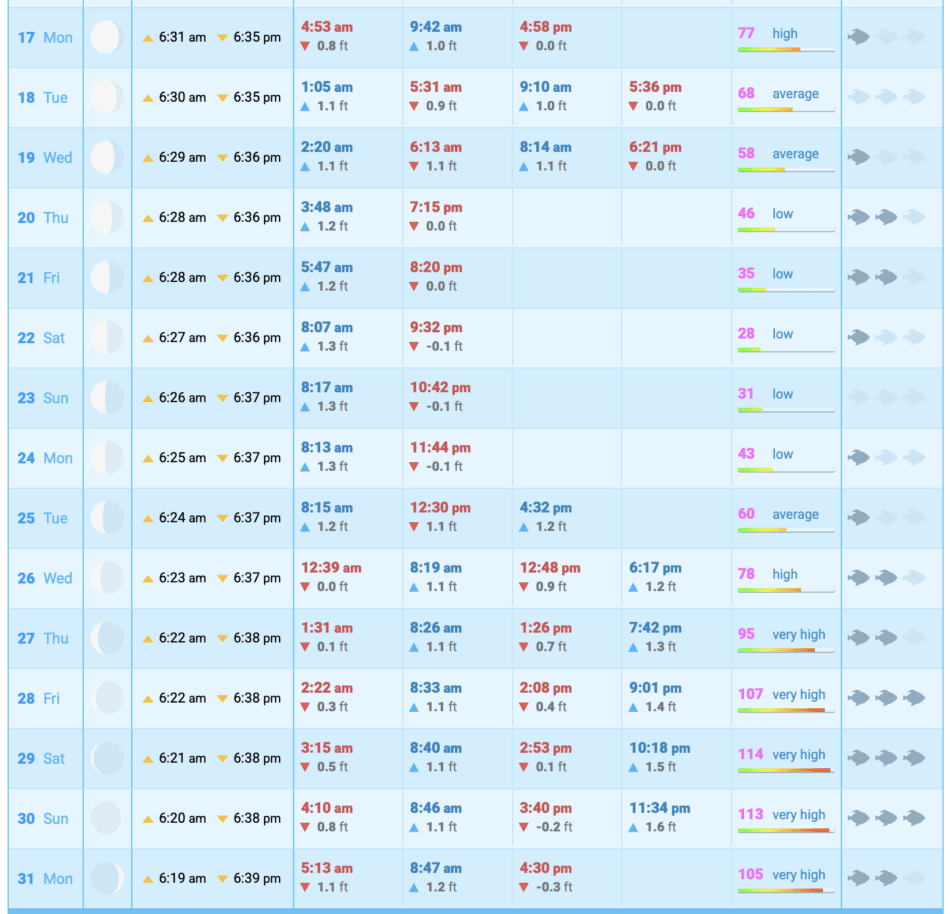Click the fish activity icons for Tuesday 18
Viewport: 950px width, 914px height.
click(x=886, y=98)
